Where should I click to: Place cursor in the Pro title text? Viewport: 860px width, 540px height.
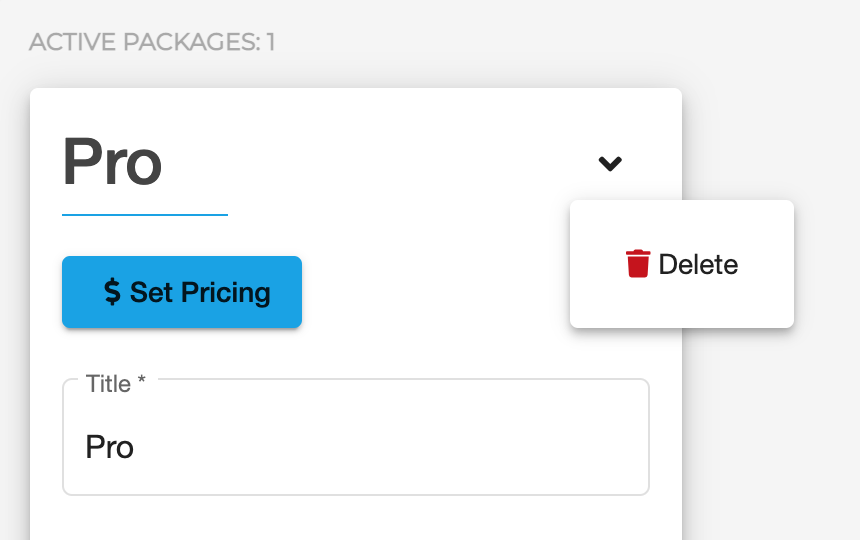(x=110, y=447)
